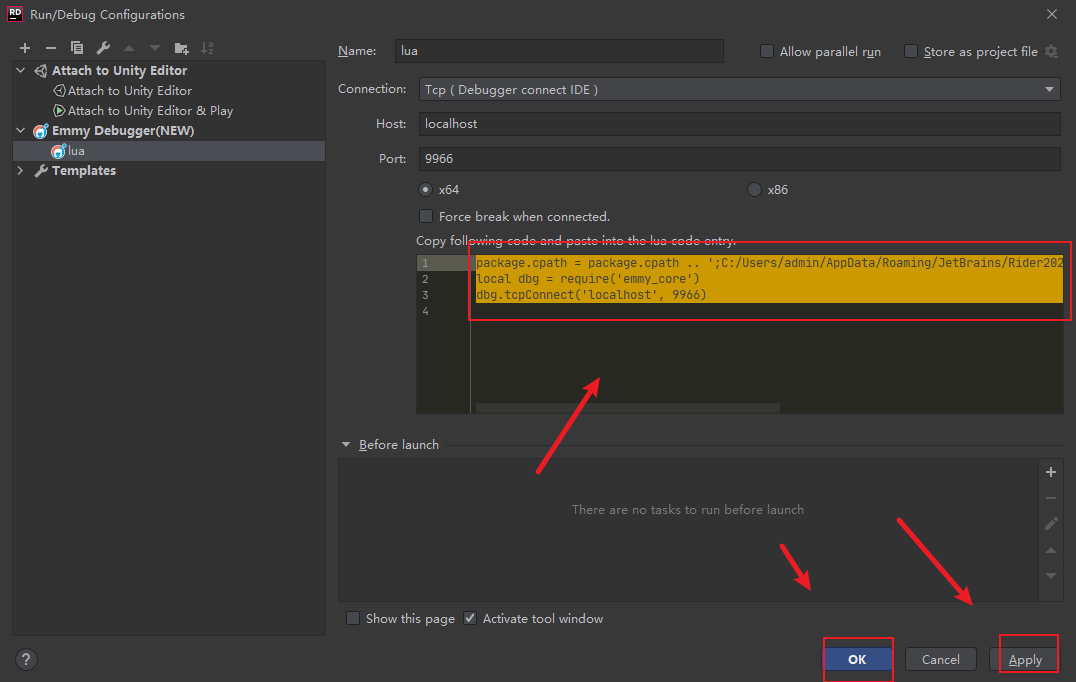
Task: Enable Force break when connected checkbox
Action: coord(426,217)
